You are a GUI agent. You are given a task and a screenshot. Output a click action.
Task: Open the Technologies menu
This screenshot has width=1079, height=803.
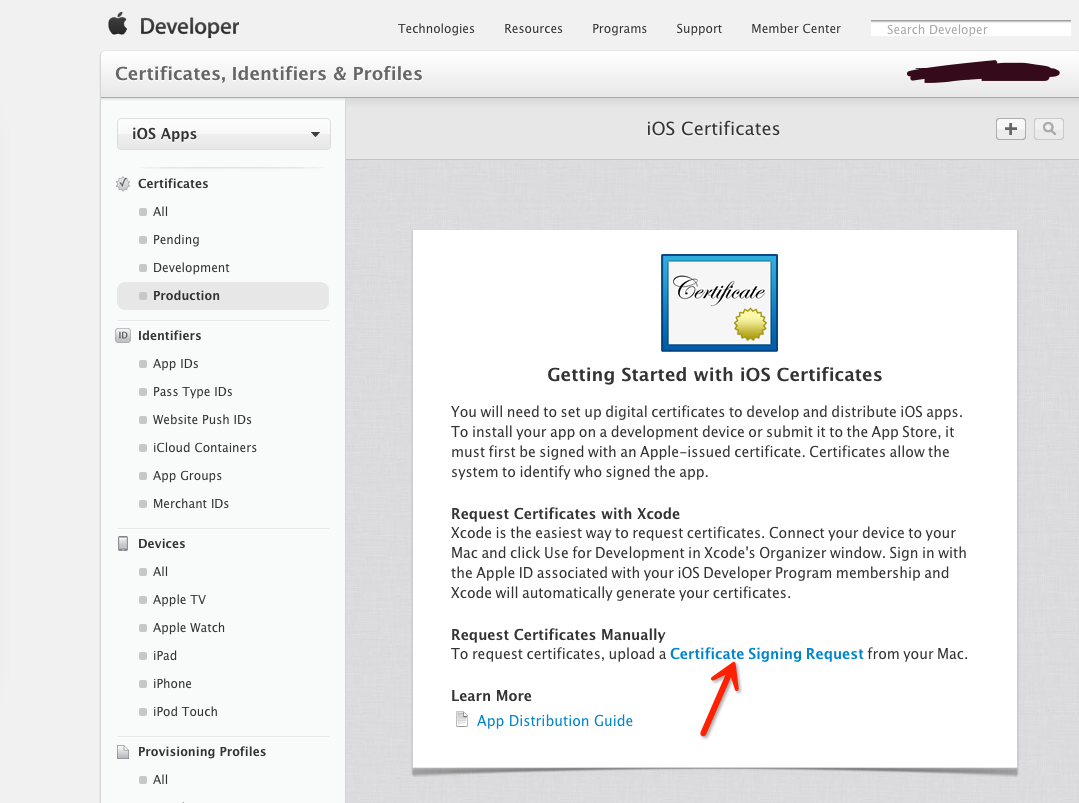tap(436, 29)
